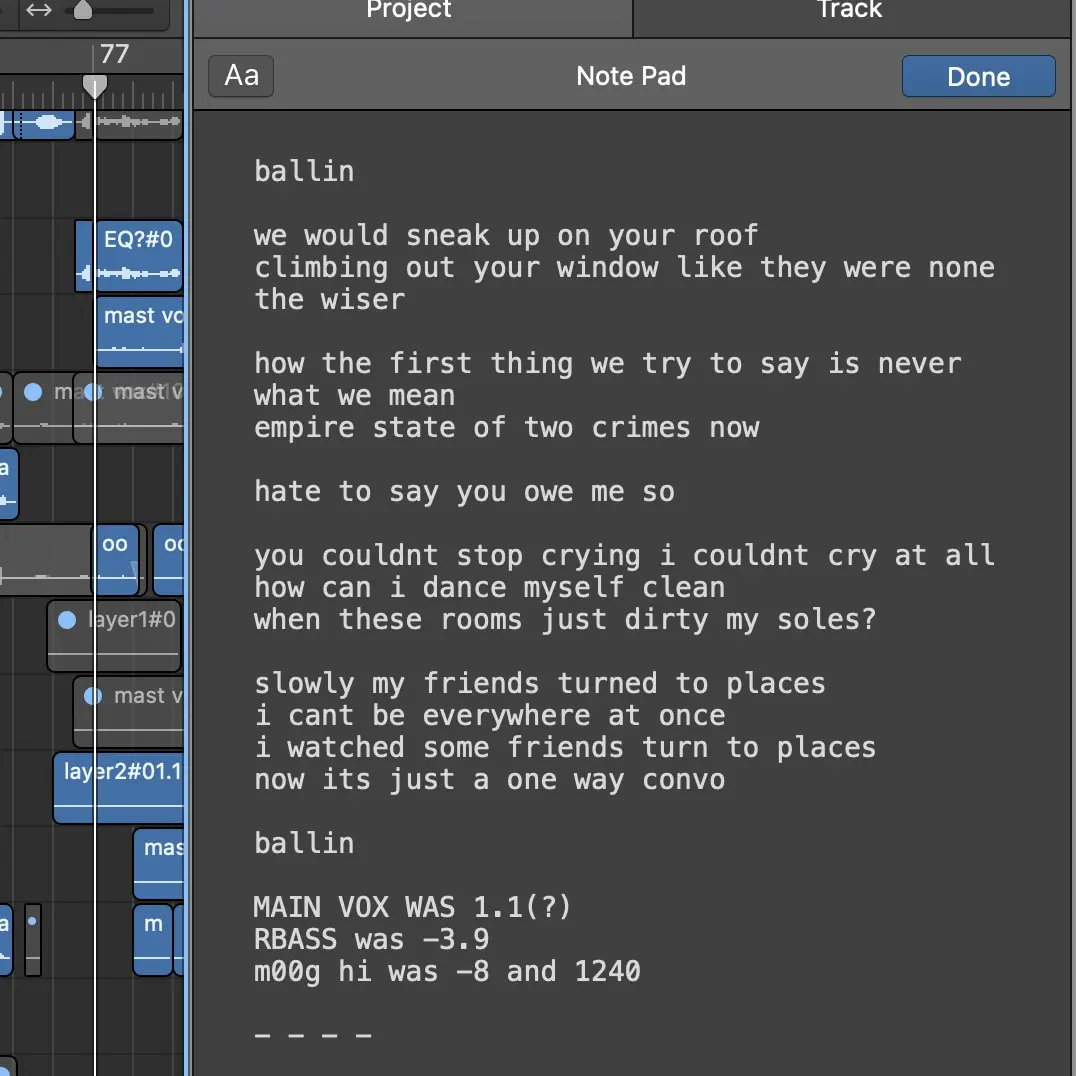Viewport: 1076px width, 1076px height.
Task: Open the Aa font formatting button
Action: (x=241, y=76)
